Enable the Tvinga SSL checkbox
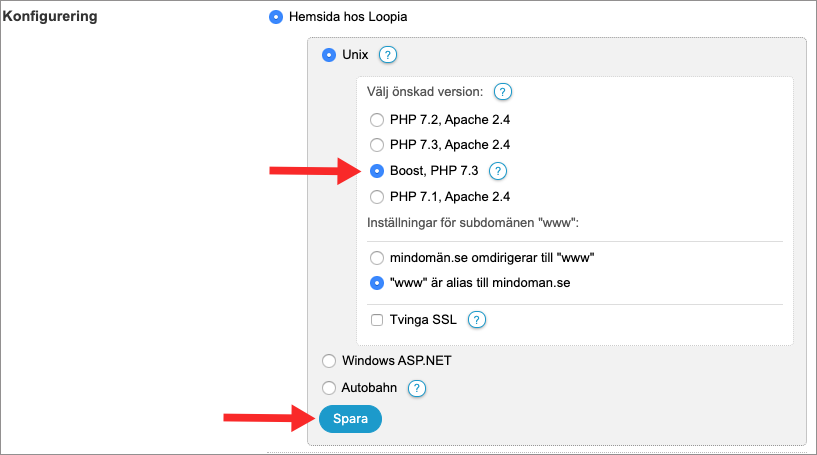Image resolution: width=817 pixels, height=455 pixels. [x=377, y=320]
